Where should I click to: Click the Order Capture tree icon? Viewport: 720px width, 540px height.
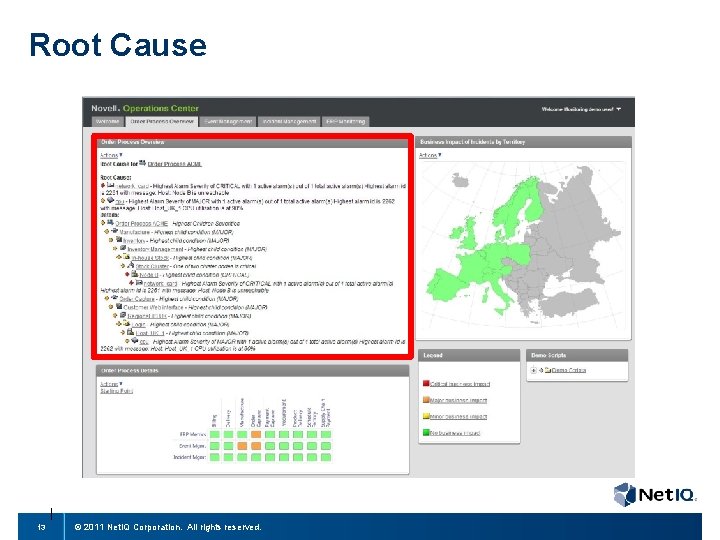point(115,298)
